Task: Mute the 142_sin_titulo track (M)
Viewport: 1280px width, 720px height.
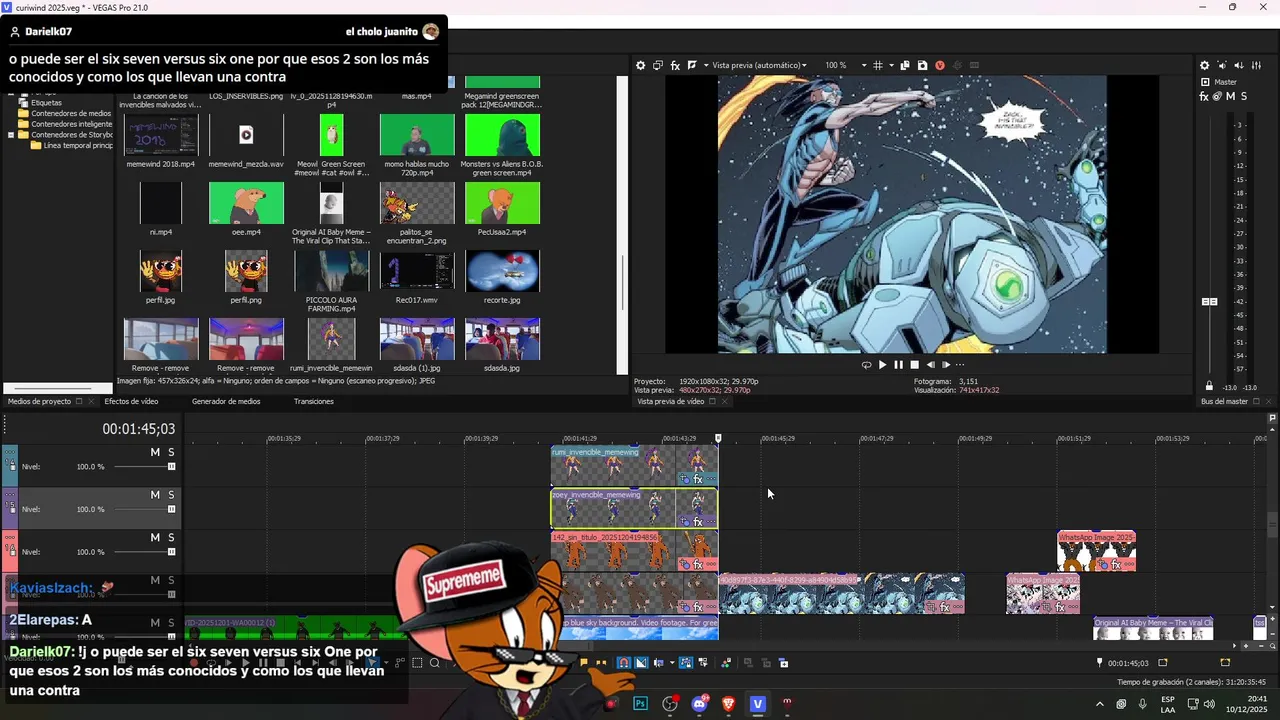Action: point(155,538)
